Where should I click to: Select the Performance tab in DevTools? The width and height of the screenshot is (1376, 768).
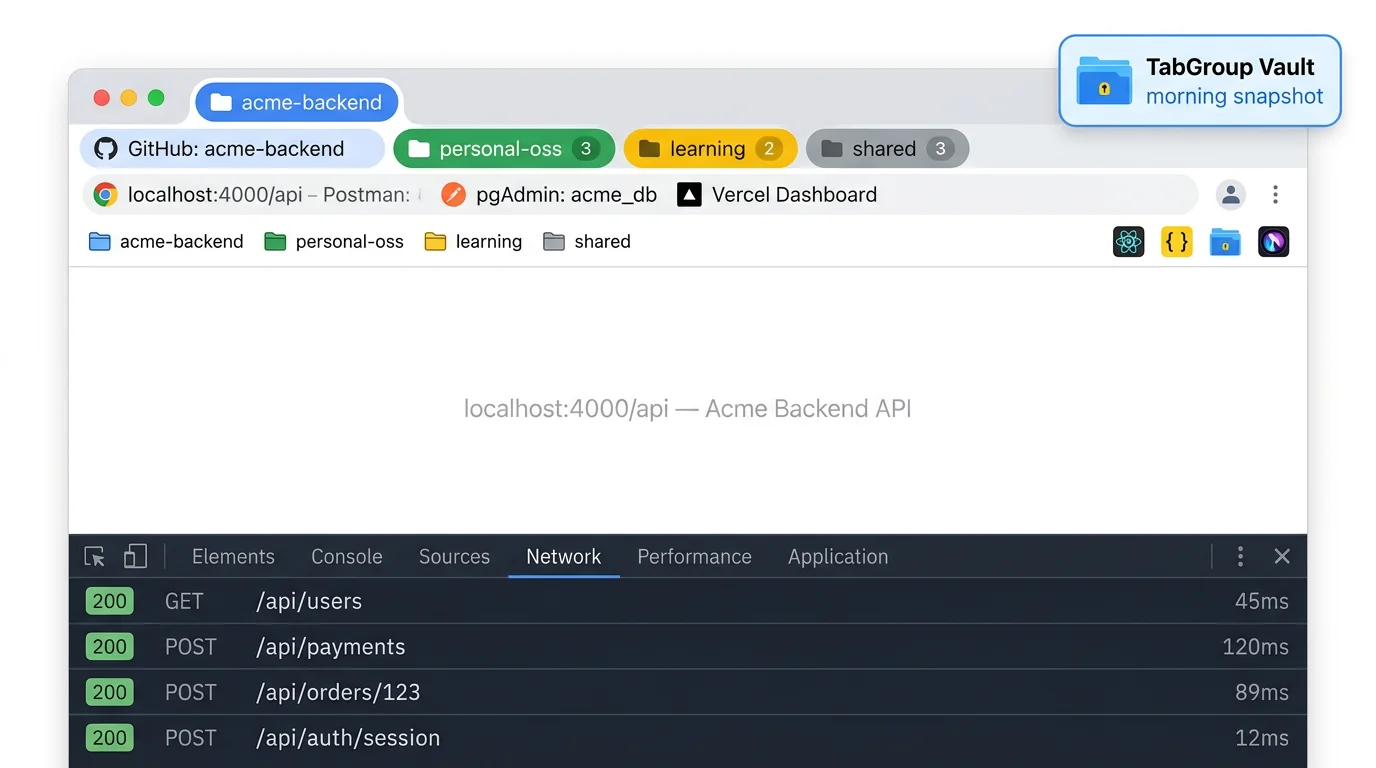coord(694,556)
